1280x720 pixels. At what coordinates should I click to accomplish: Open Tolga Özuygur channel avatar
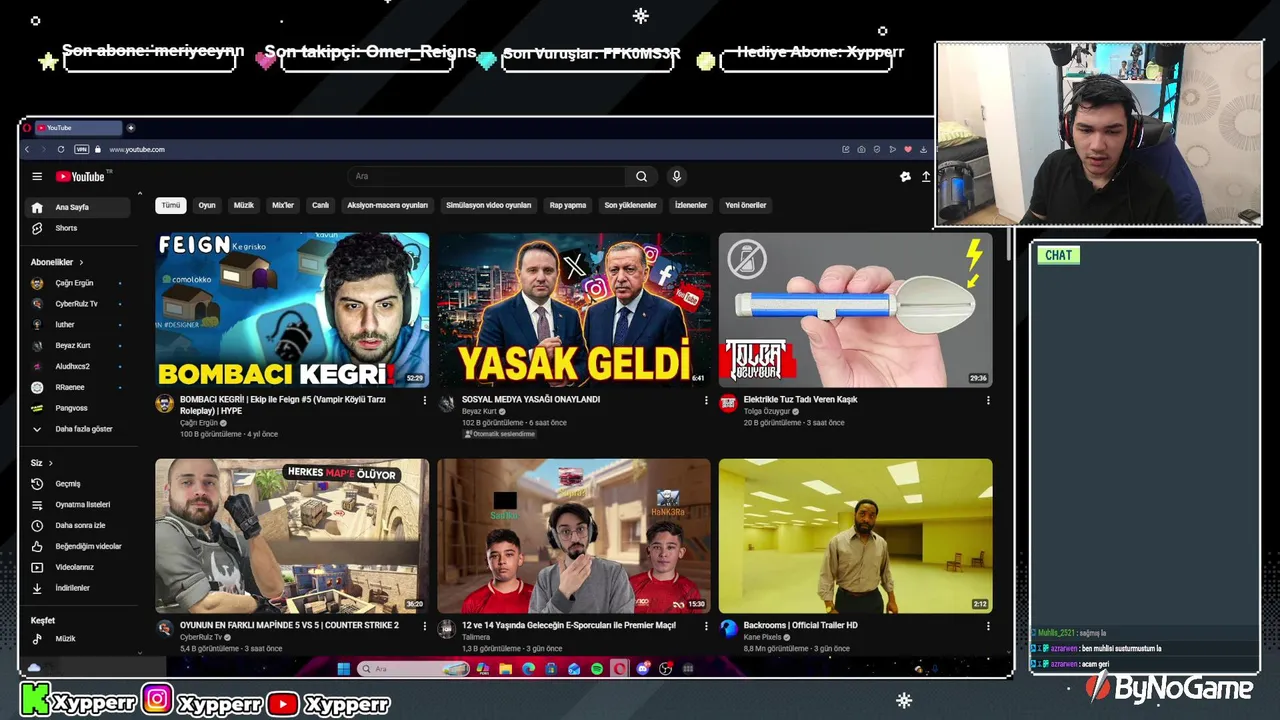pos(728,403)
